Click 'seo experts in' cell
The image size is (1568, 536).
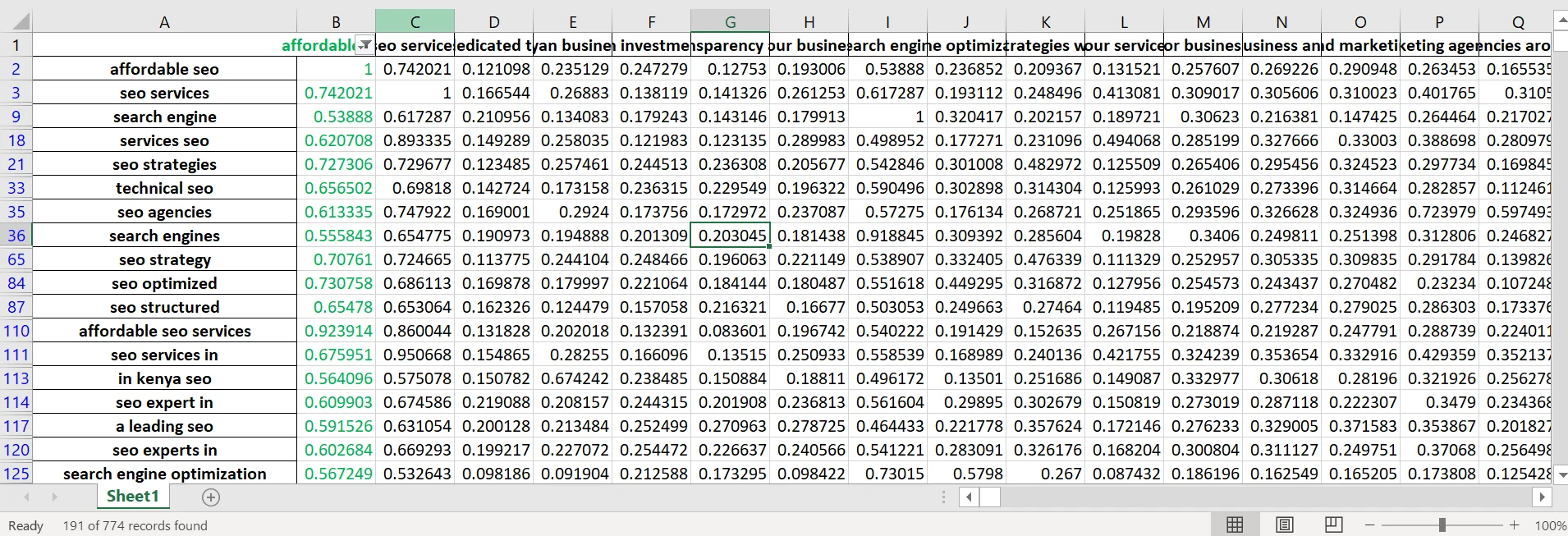[x=164, y=450]
